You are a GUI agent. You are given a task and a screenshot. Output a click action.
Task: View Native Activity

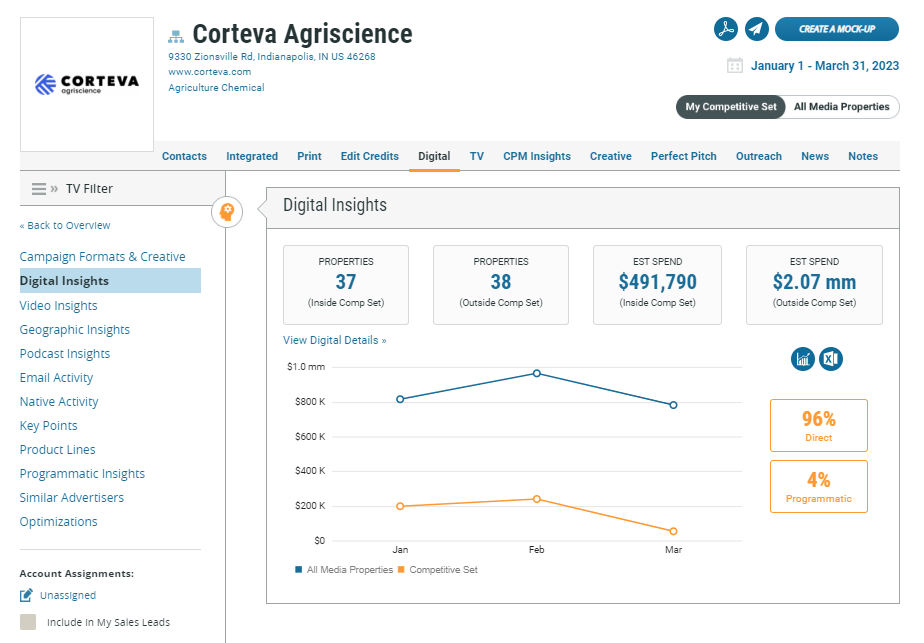pyautogui.click(x=59, y=402)
